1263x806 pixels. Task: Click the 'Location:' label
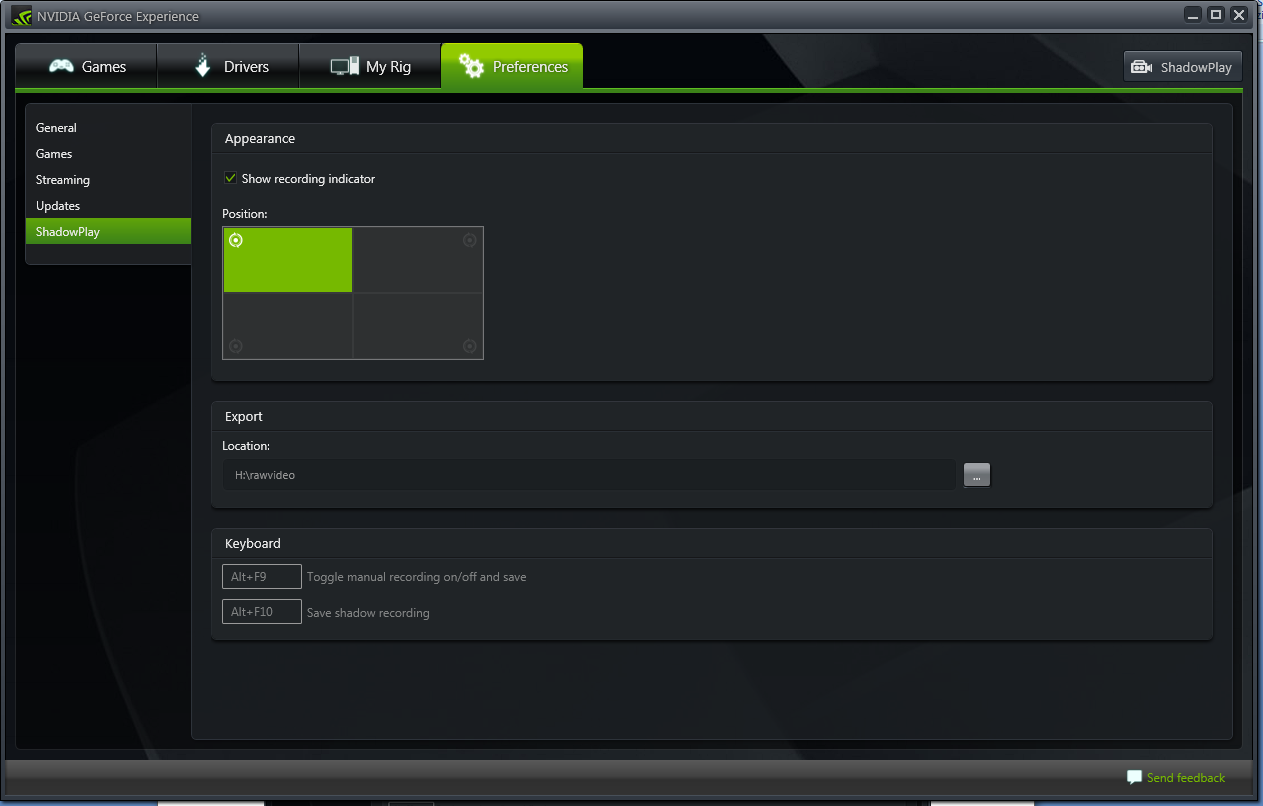pos(246,446)
